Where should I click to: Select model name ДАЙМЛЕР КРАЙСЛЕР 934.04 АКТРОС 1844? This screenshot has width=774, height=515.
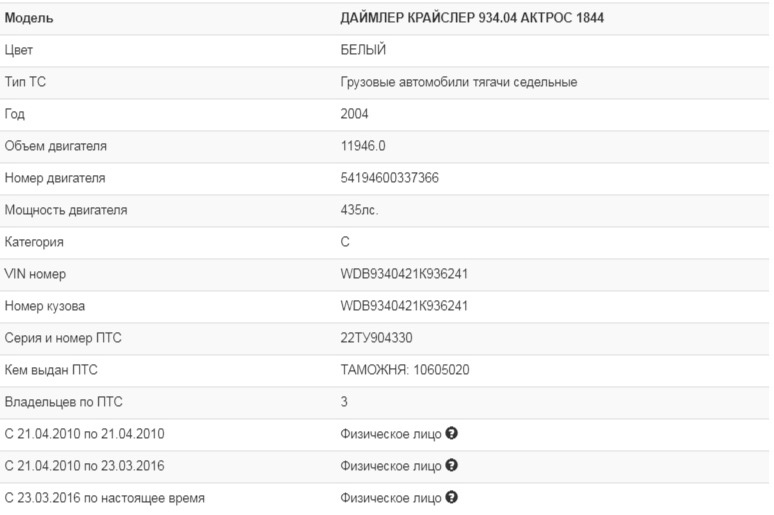tap(472, 18)
